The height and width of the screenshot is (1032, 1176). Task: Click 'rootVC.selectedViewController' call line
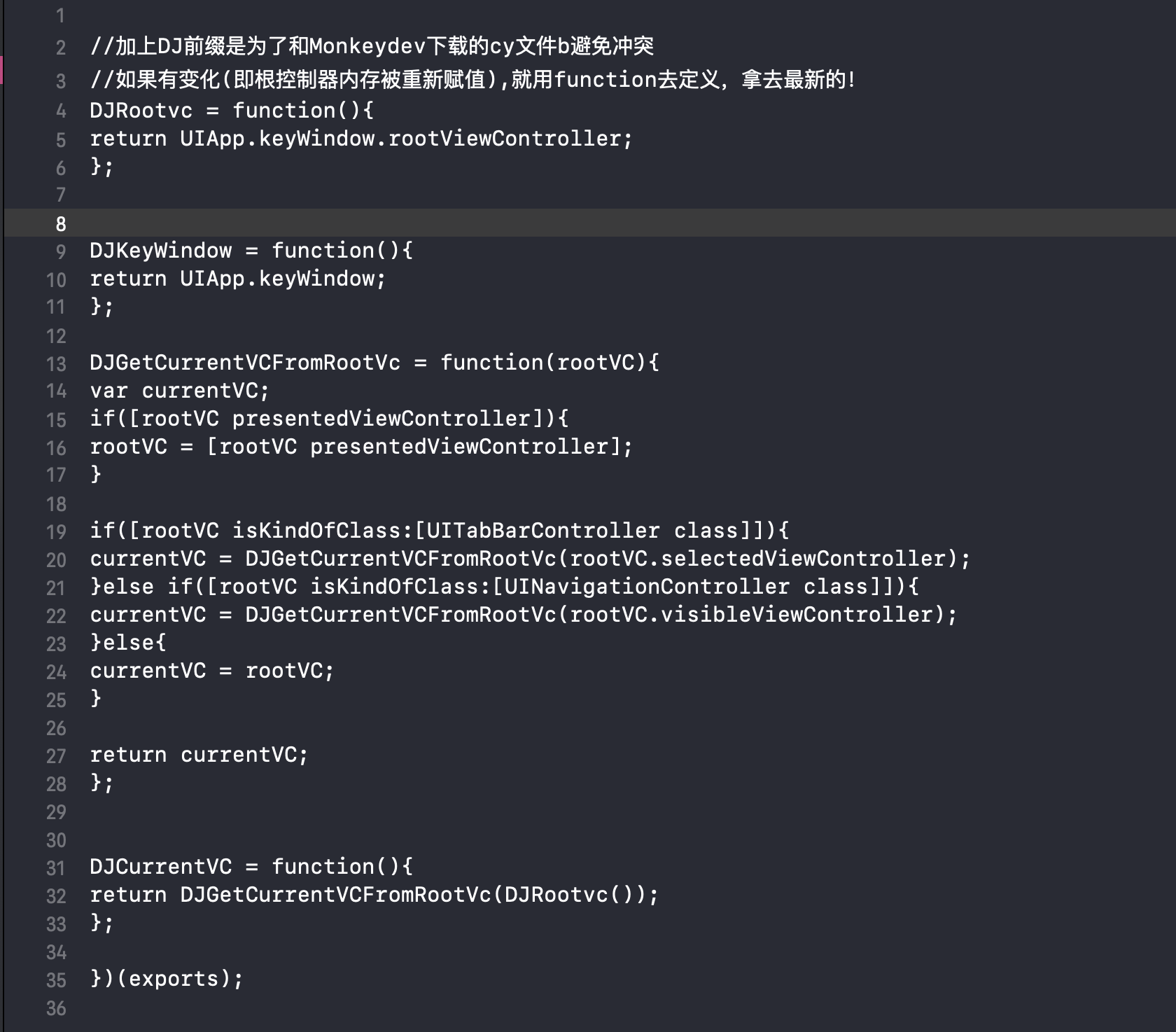click(x=530, y=558)
